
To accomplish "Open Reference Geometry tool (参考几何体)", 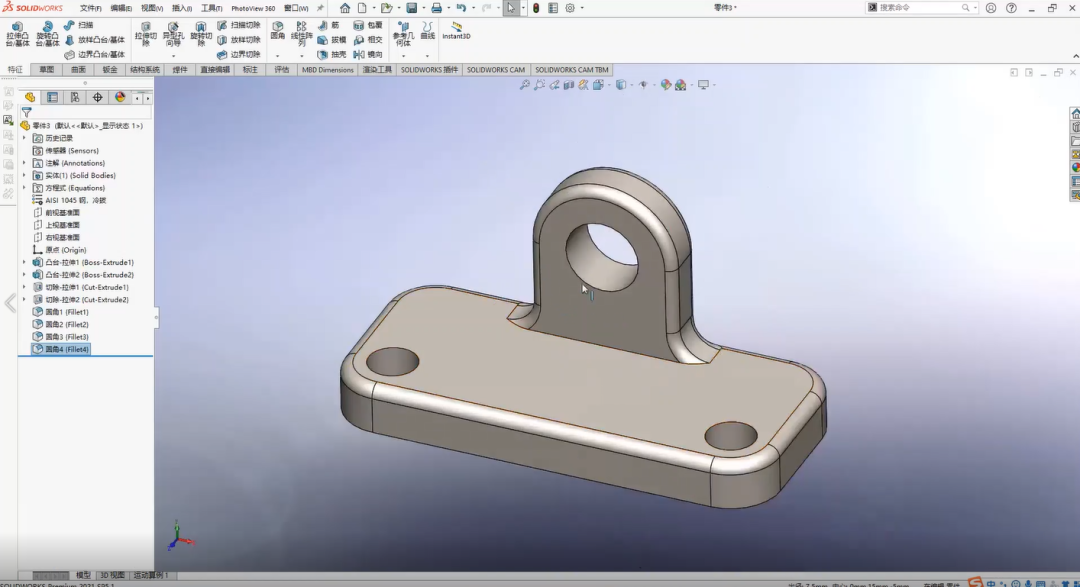I will tap(403, 33).
